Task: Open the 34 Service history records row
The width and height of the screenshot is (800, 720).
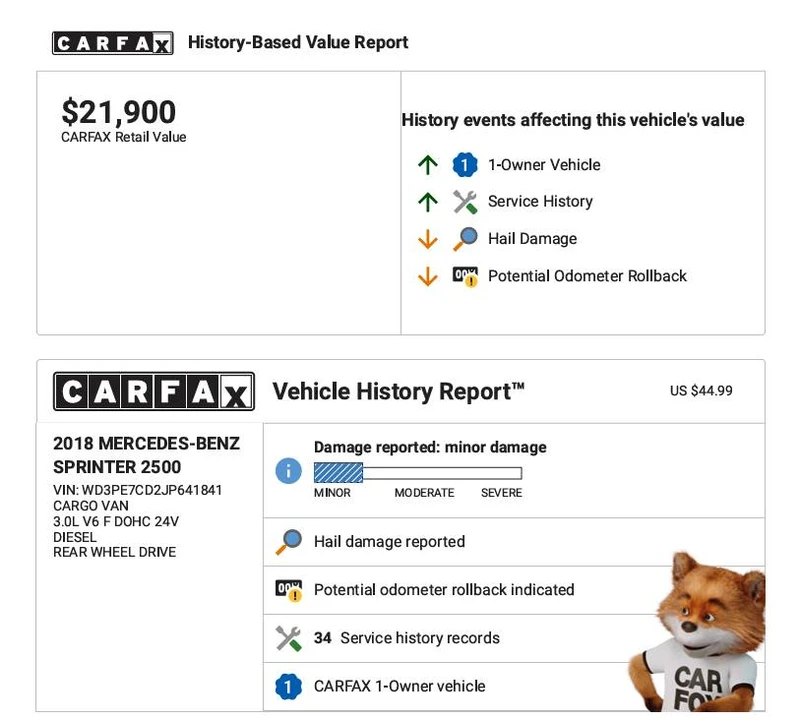Action: [x=514, y=638]
